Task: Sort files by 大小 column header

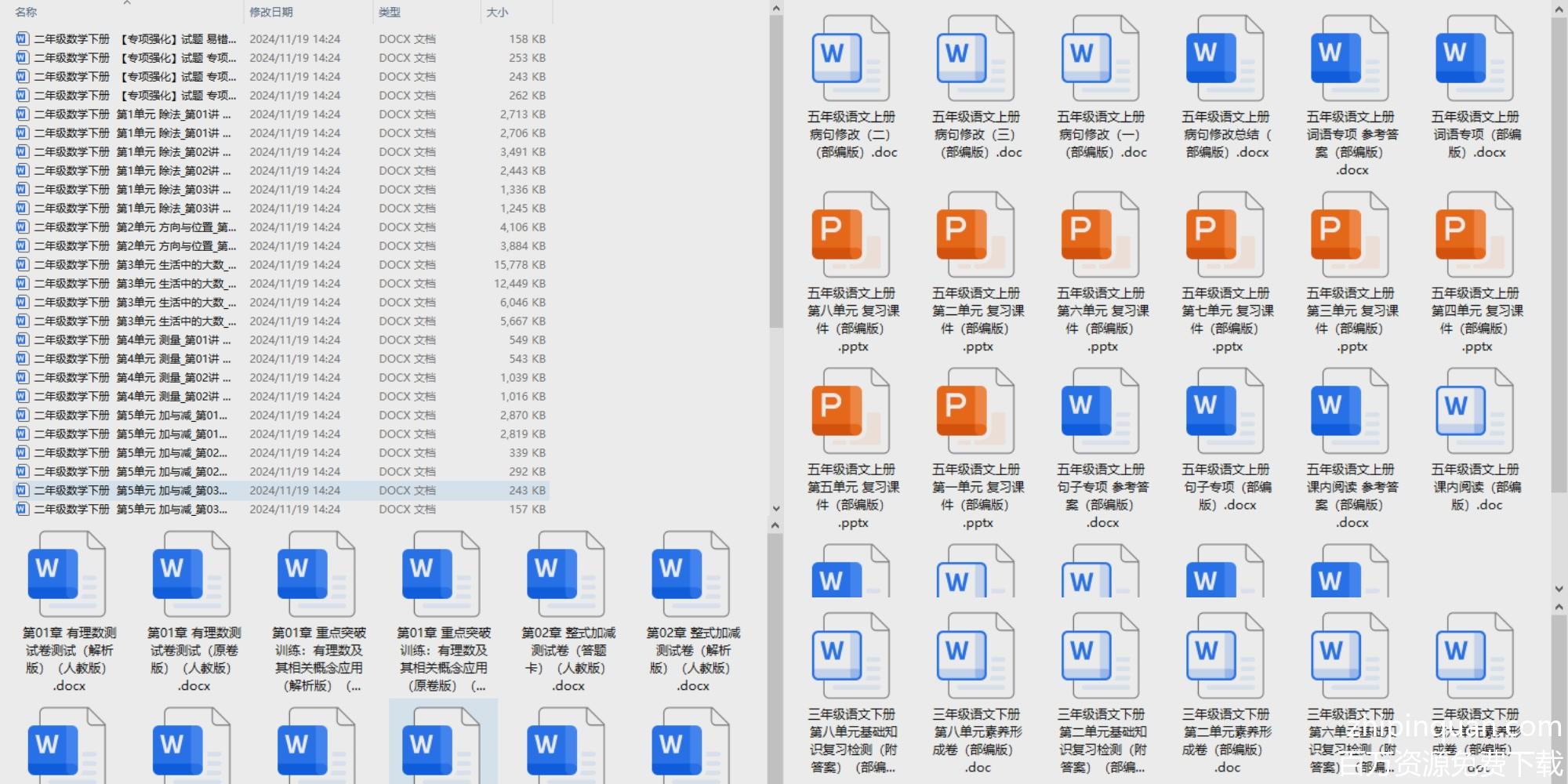Action: [497, 13]
